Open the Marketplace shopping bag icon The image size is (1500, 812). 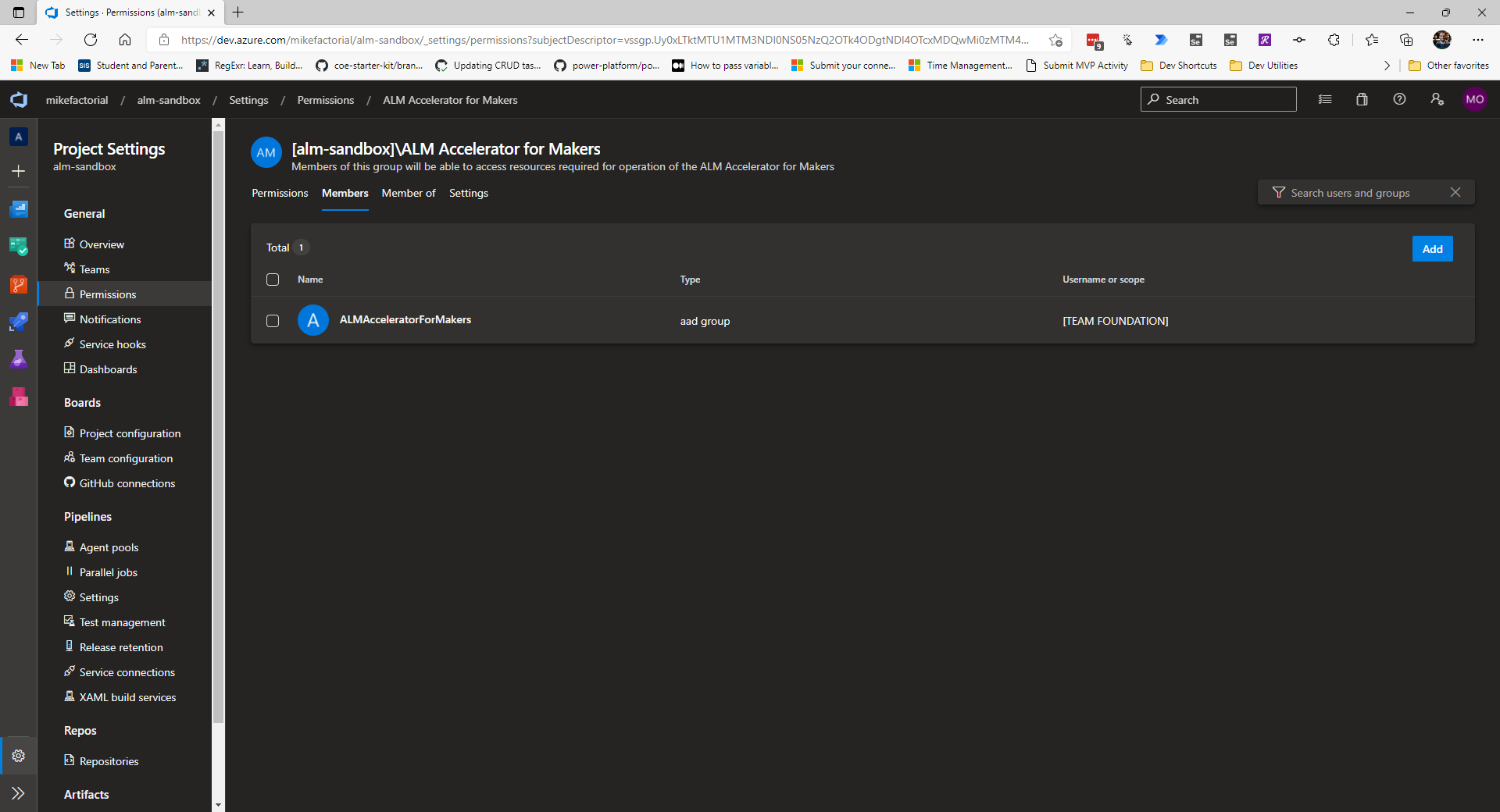point(1362,100)
